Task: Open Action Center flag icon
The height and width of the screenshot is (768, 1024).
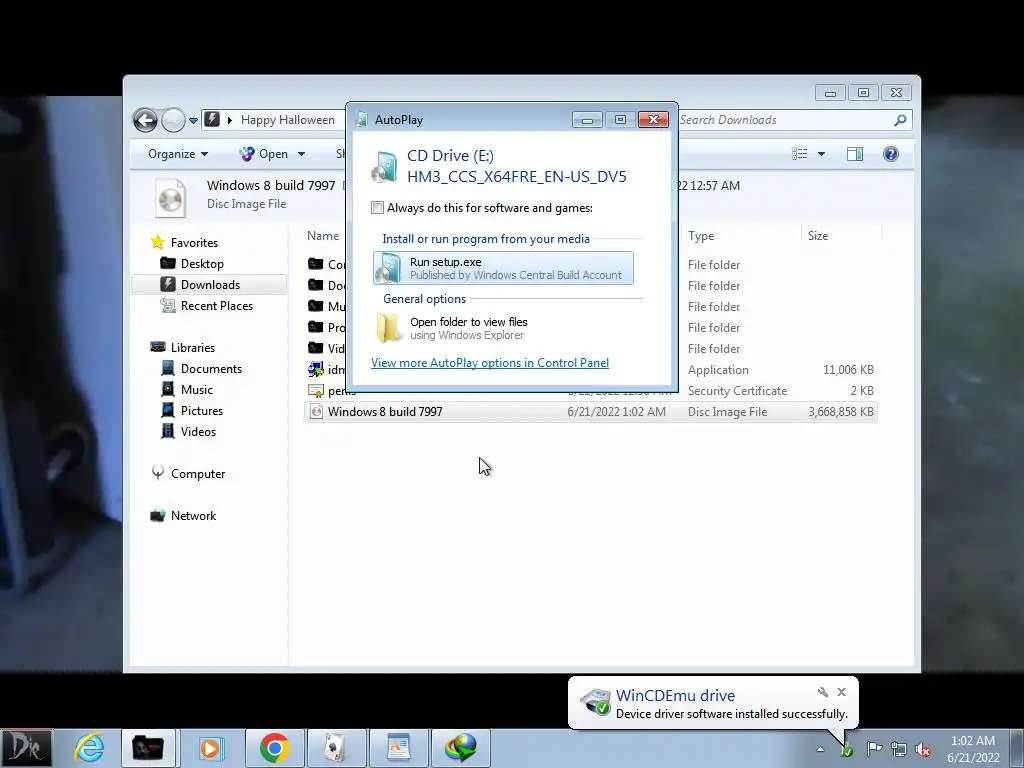Action: (x=874, y=749)
